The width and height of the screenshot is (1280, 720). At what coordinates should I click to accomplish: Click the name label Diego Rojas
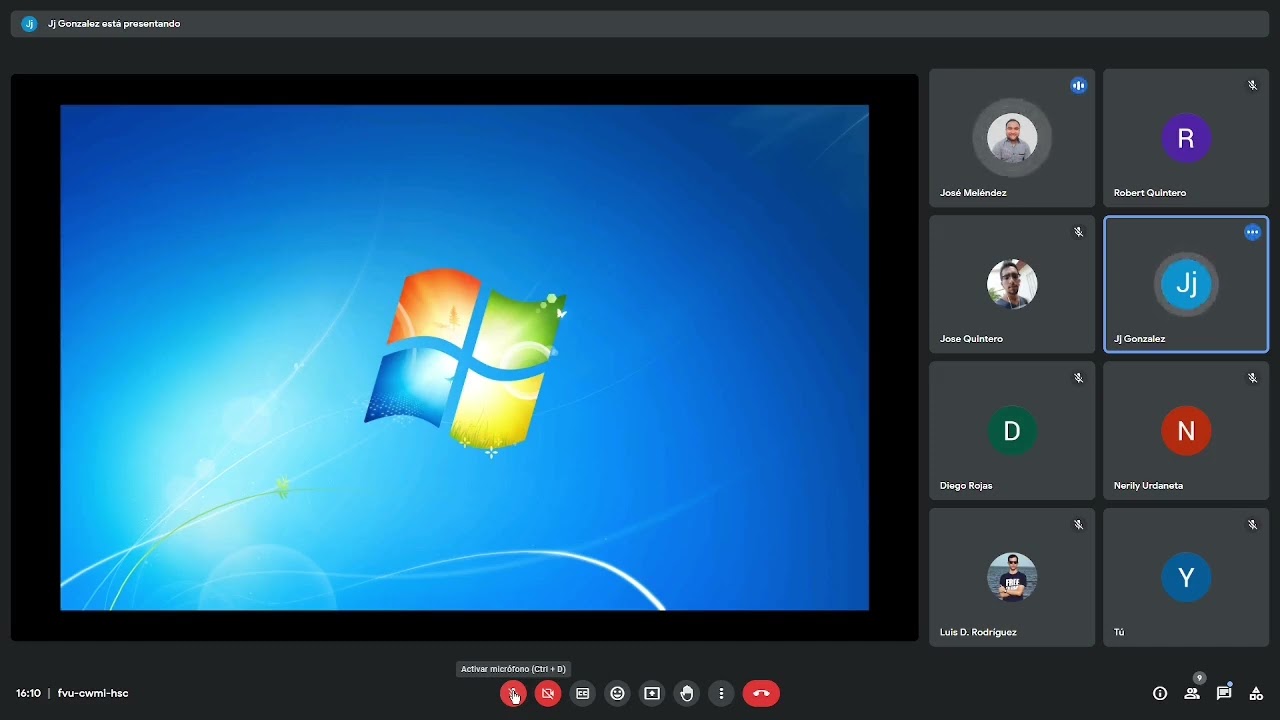(966, 486)
